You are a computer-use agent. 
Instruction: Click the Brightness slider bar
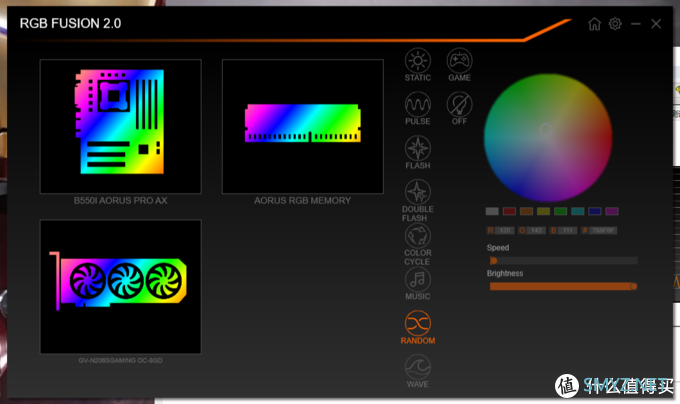tap(563, 286)
